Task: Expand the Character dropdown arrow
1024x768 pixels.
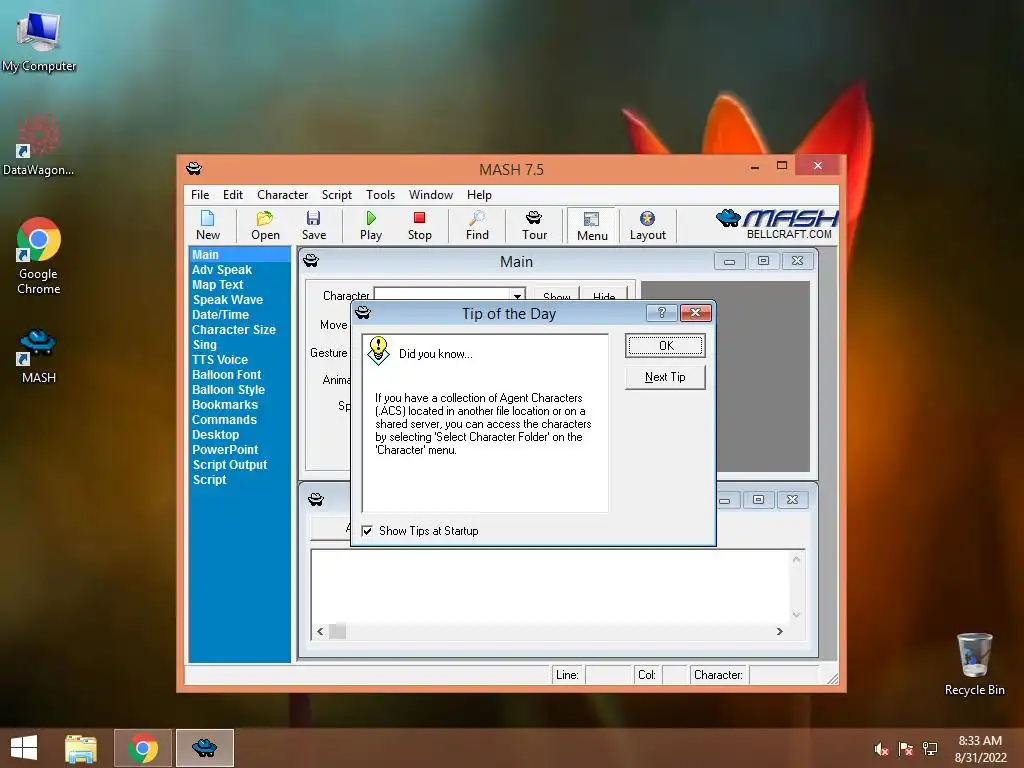Action: [x=517, y=295]
